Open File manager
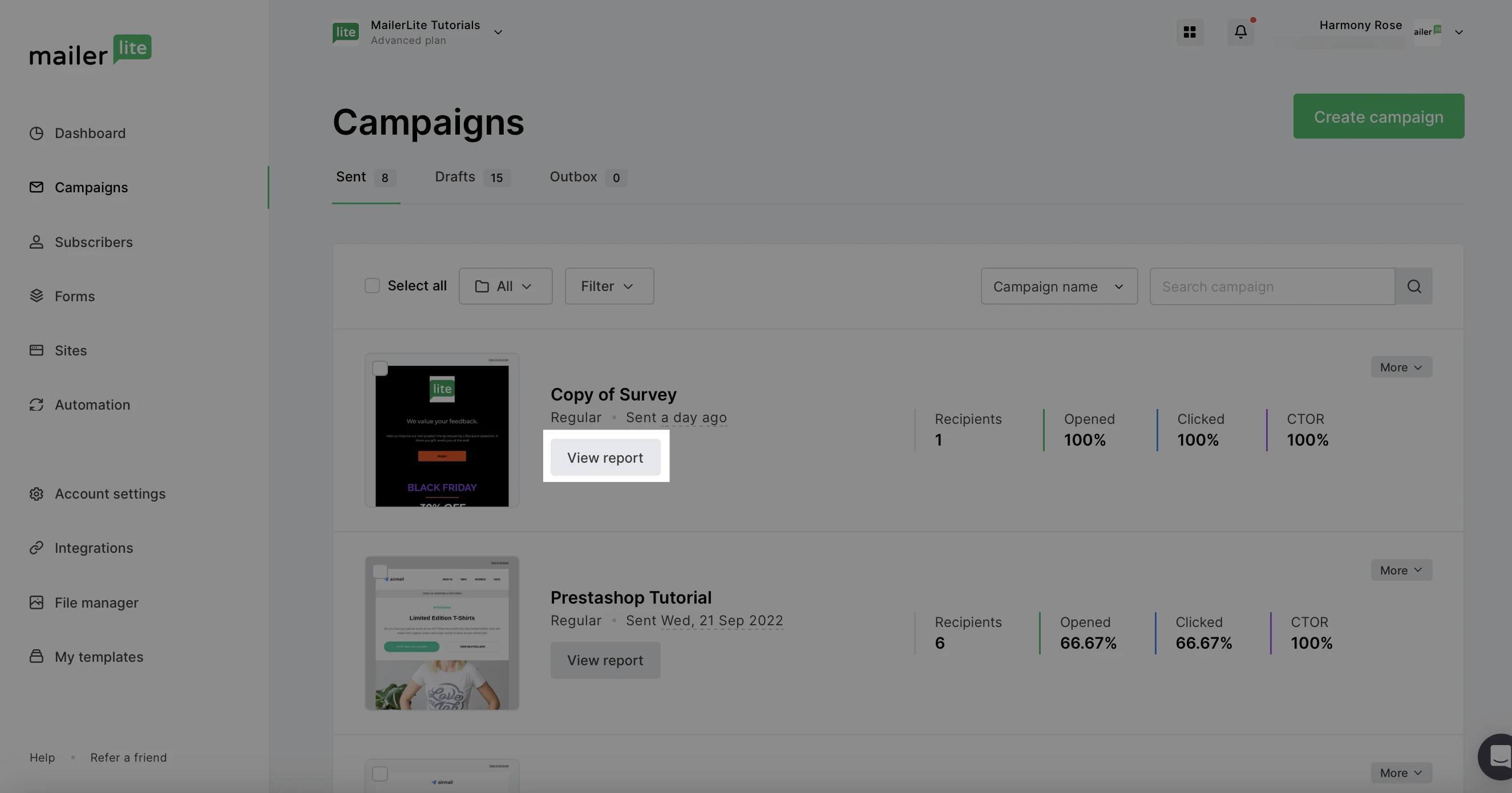 tap(84, 602)
